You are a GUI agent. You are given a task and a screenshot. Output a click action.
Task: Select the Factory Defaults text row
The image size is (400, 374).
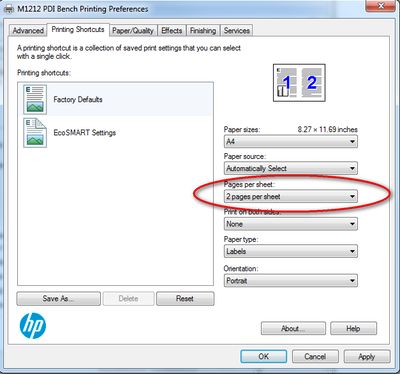point(115,100)
